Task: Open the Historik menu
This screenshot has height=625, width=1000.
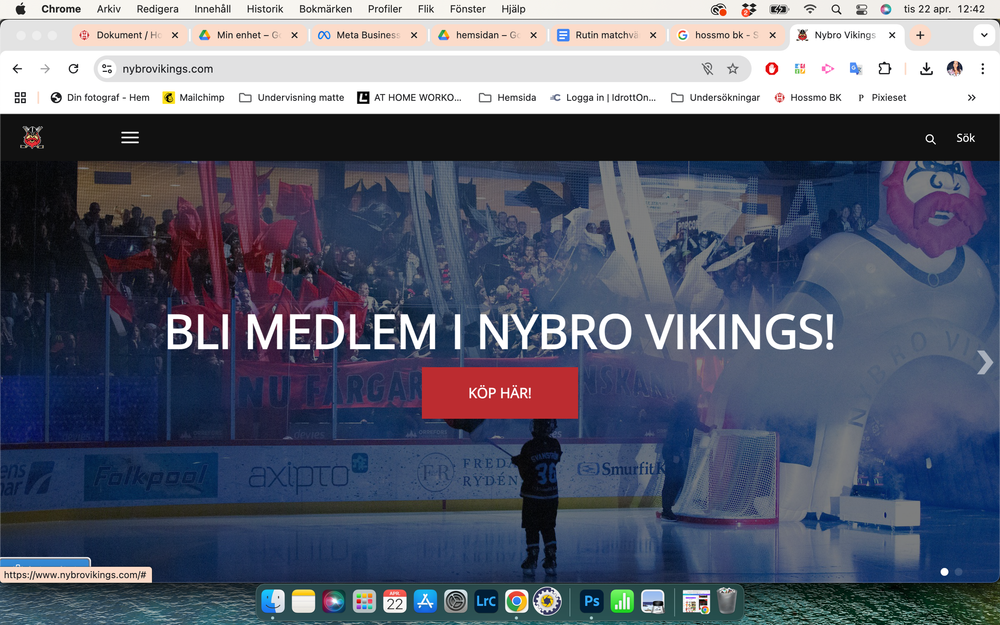Action: pyautogui.click(x=265, y=9)
